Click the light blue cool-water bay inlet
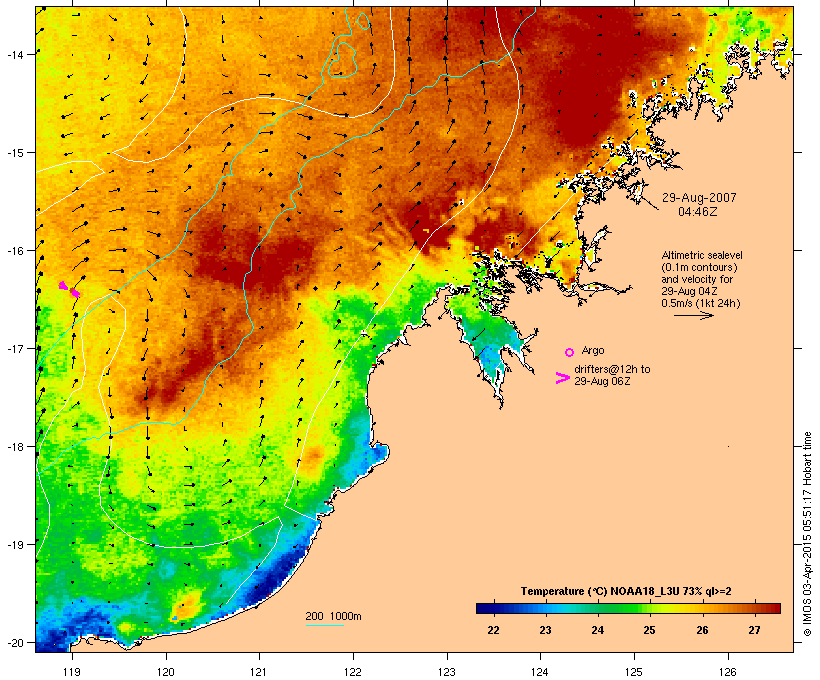The height and width of the screenshot is (680, 820). (x=489, y=350)
